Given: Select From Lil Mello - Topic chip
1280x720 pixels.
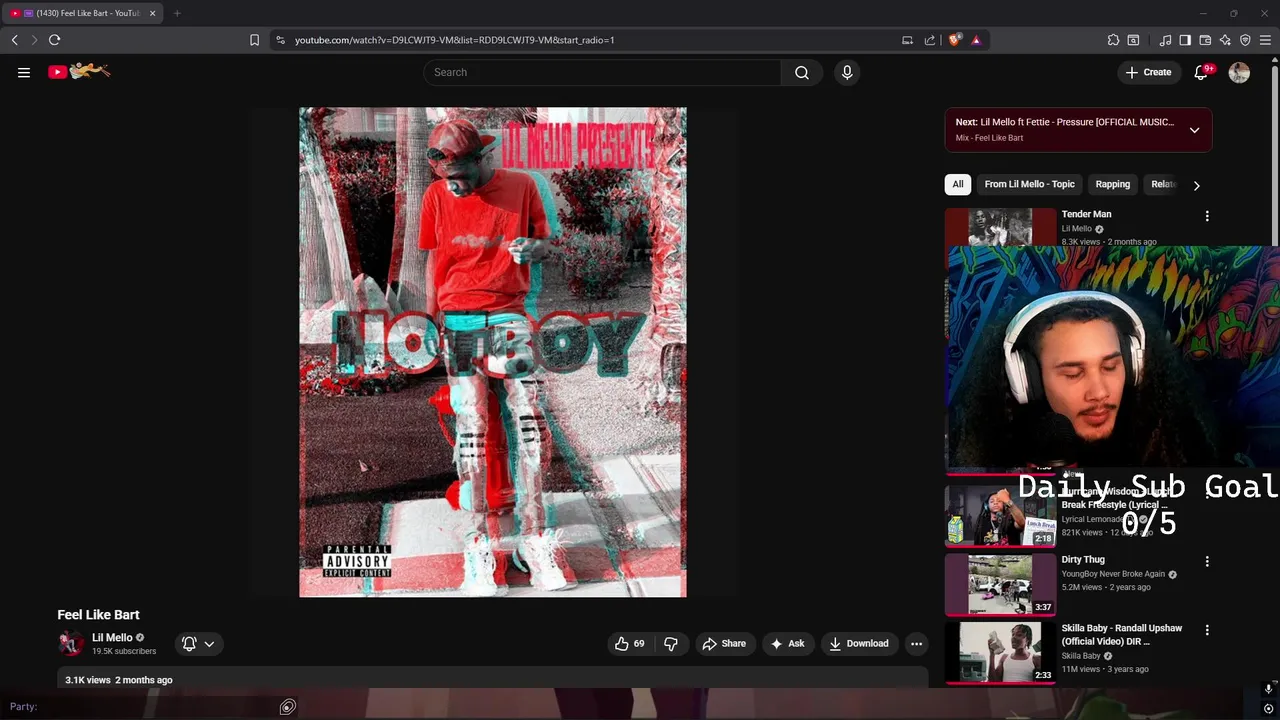Looking at the screenshot, I should pyautogui.click(x=1029, y=184).
